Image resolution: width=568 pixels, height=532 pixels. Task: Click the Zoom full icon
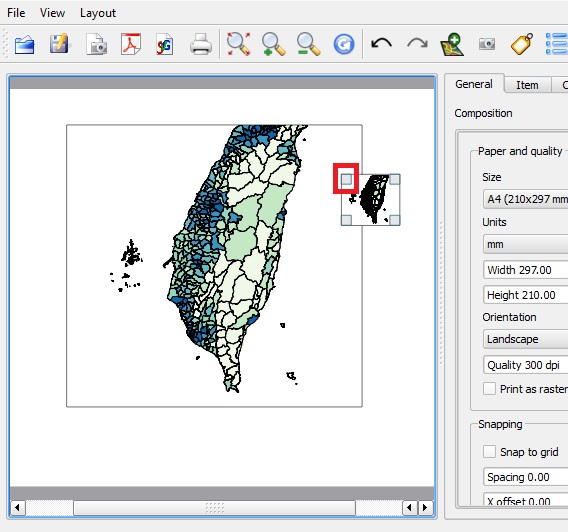[238, 44]
